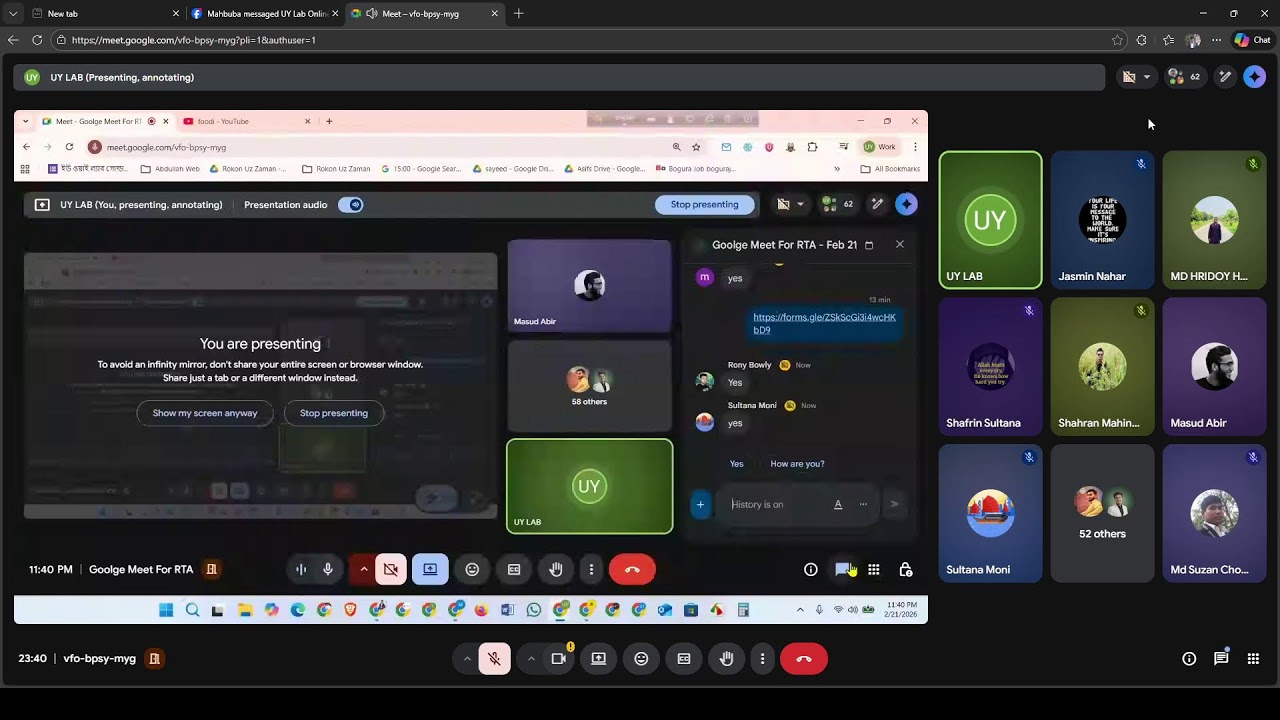Click the Yes suggested reply chip
Image resolution: width=1280 pixels, height=720 pixels.
point(737,464)
